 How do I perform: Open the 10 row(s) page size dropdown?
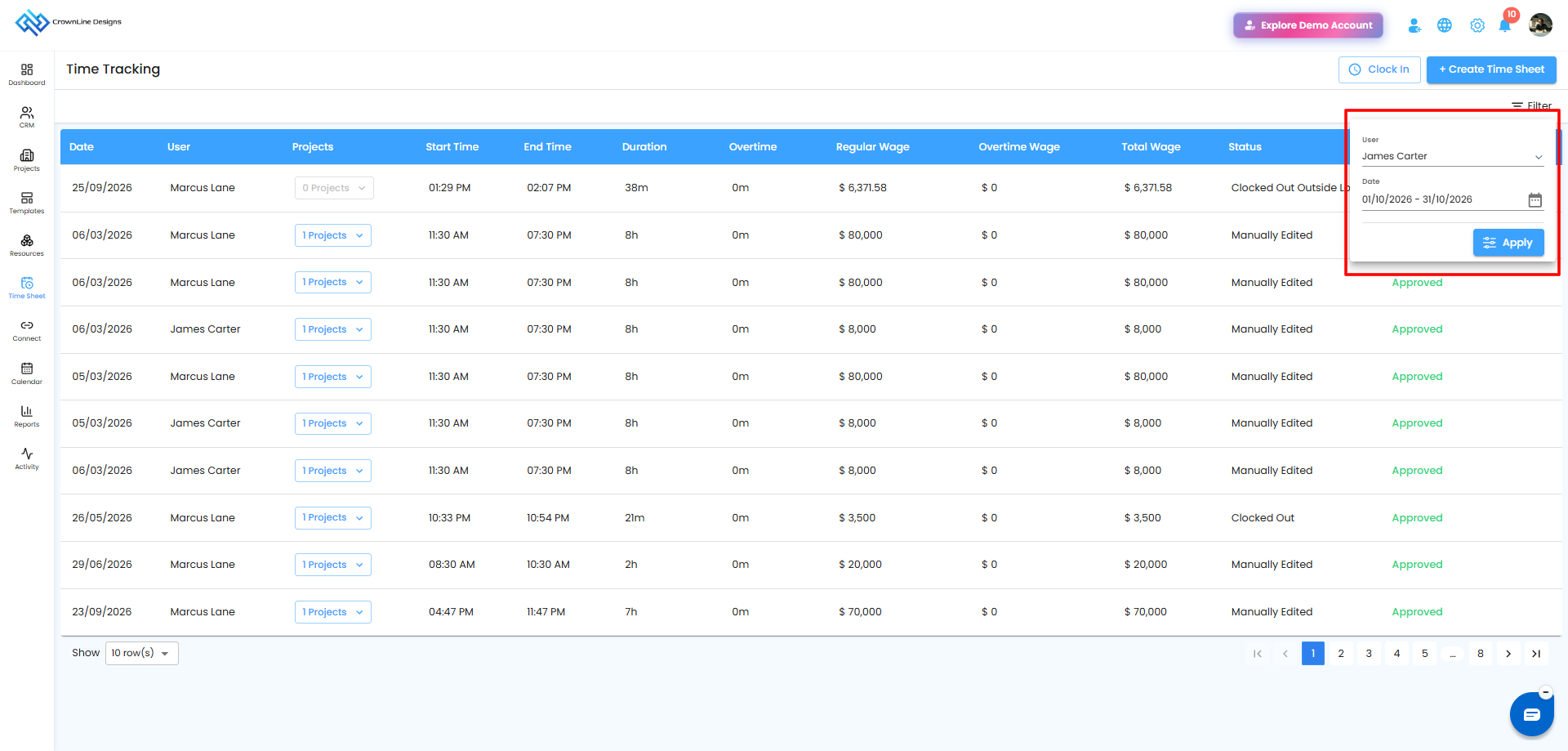pos(142,653)
